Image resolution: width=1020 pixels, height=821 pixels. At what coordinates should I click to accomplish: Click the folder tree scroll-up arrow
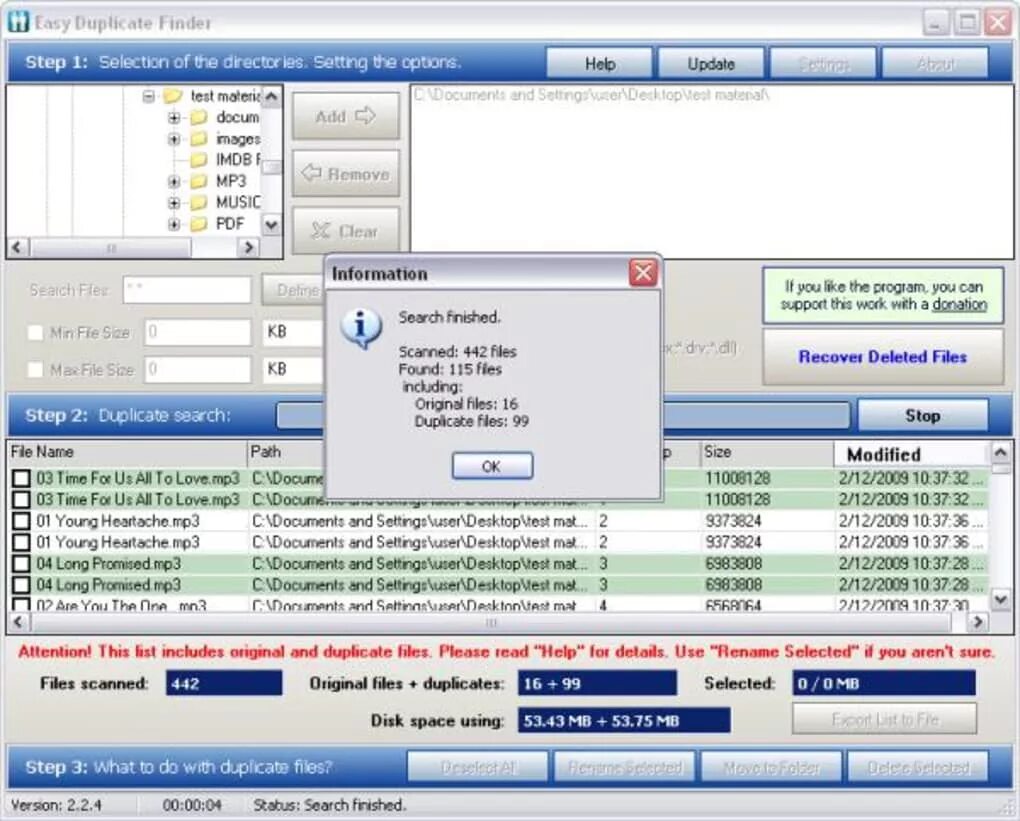pyautogui.click(x=272, y=97)
